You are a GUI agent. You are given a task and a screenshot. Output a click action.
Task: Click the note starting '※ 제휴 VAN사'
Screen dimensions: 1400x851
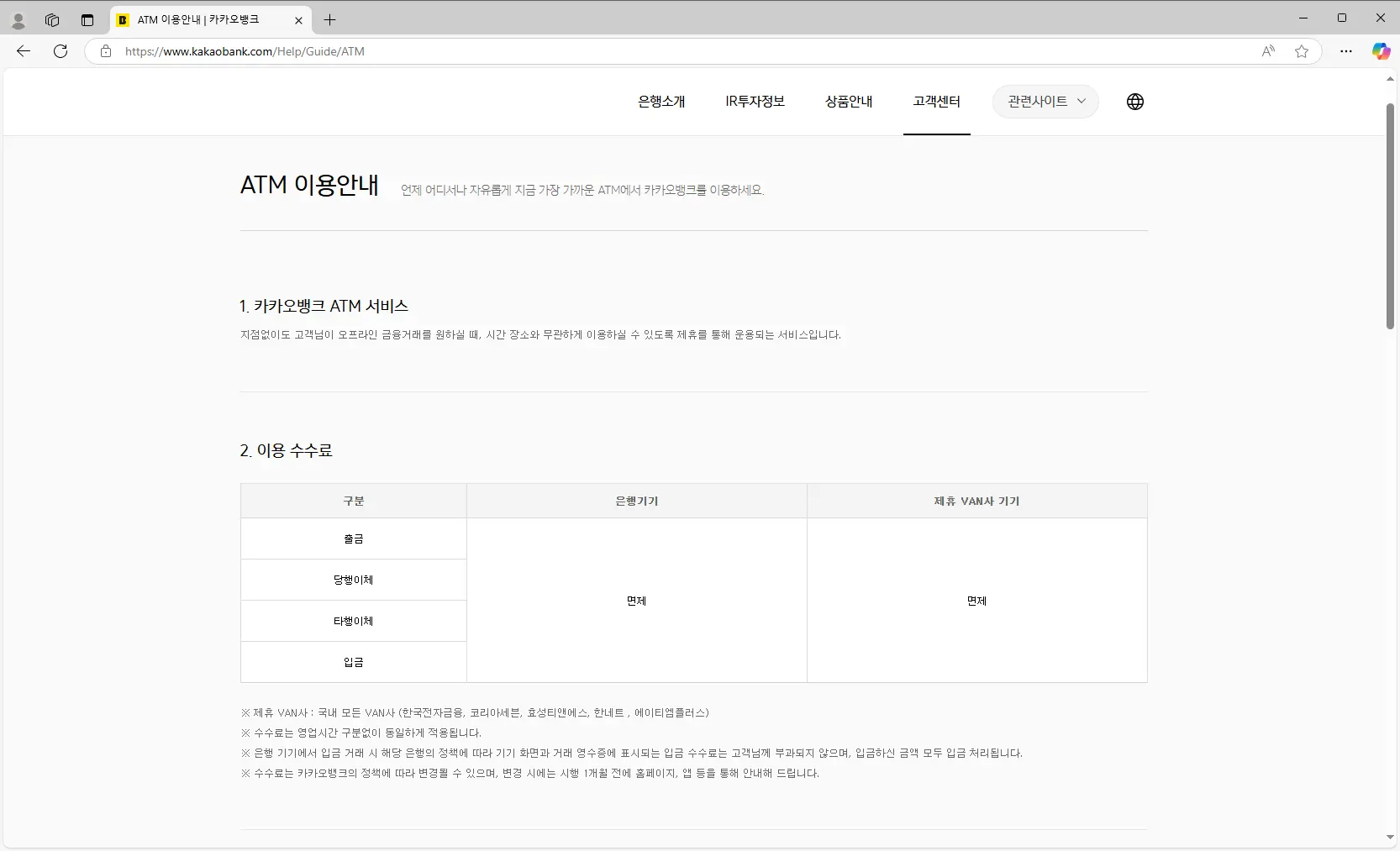click(x=475, y=712)
